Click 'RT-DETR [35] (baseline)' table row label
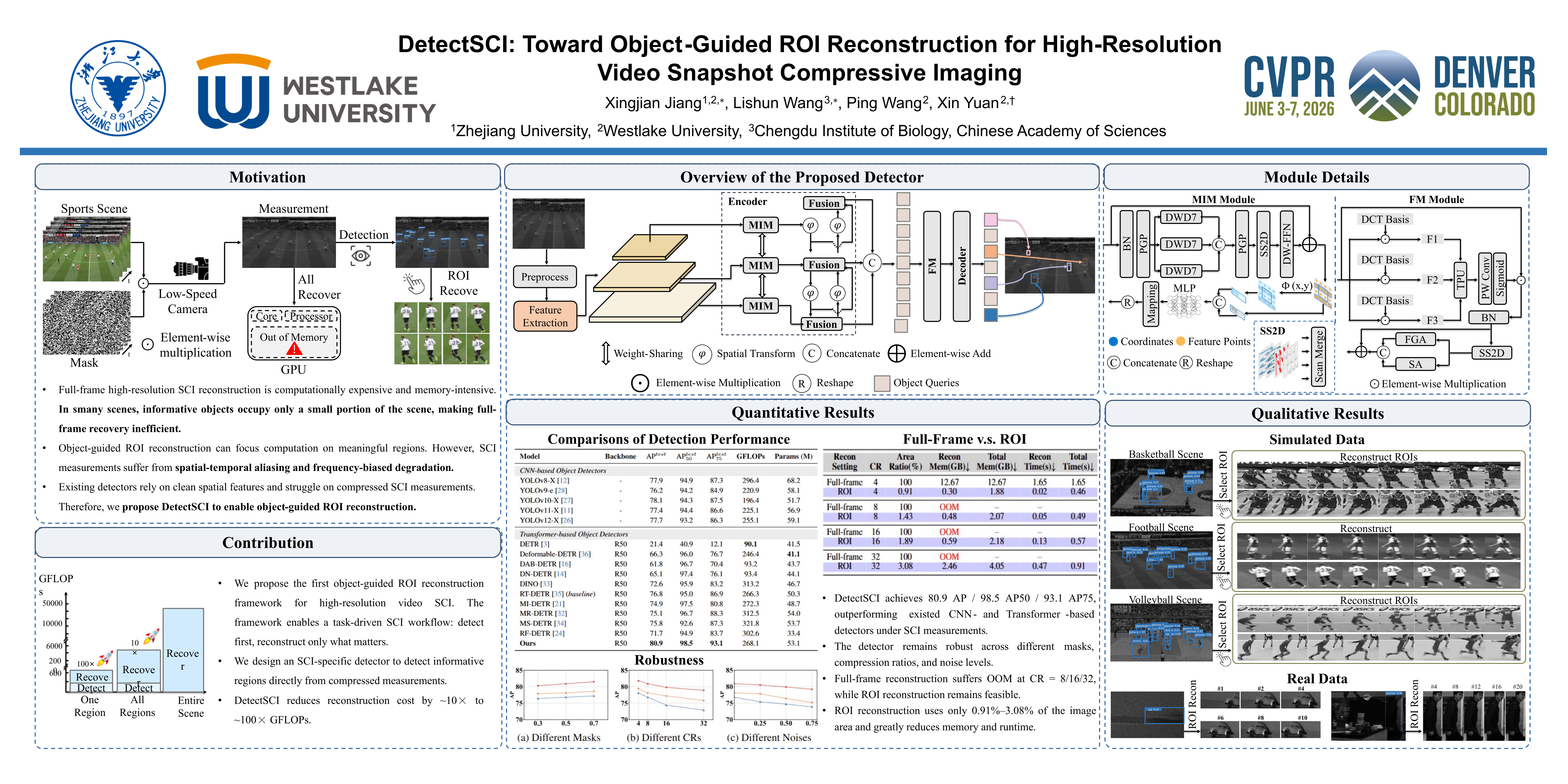The height and width of the screenshot is (784, 1568). click(557, 594)
